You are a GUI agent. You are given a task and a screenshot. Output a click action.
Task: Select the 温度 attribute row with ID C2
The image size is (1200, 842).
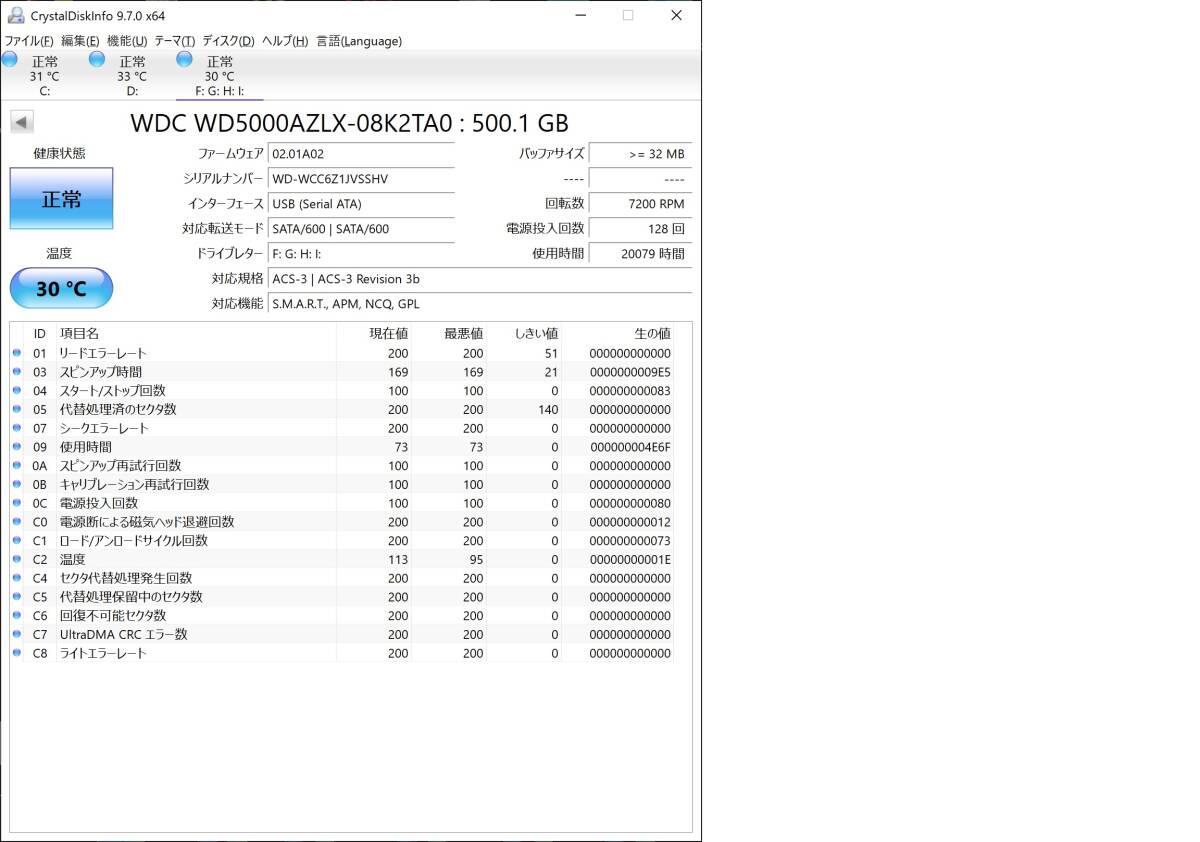[342, 559]
